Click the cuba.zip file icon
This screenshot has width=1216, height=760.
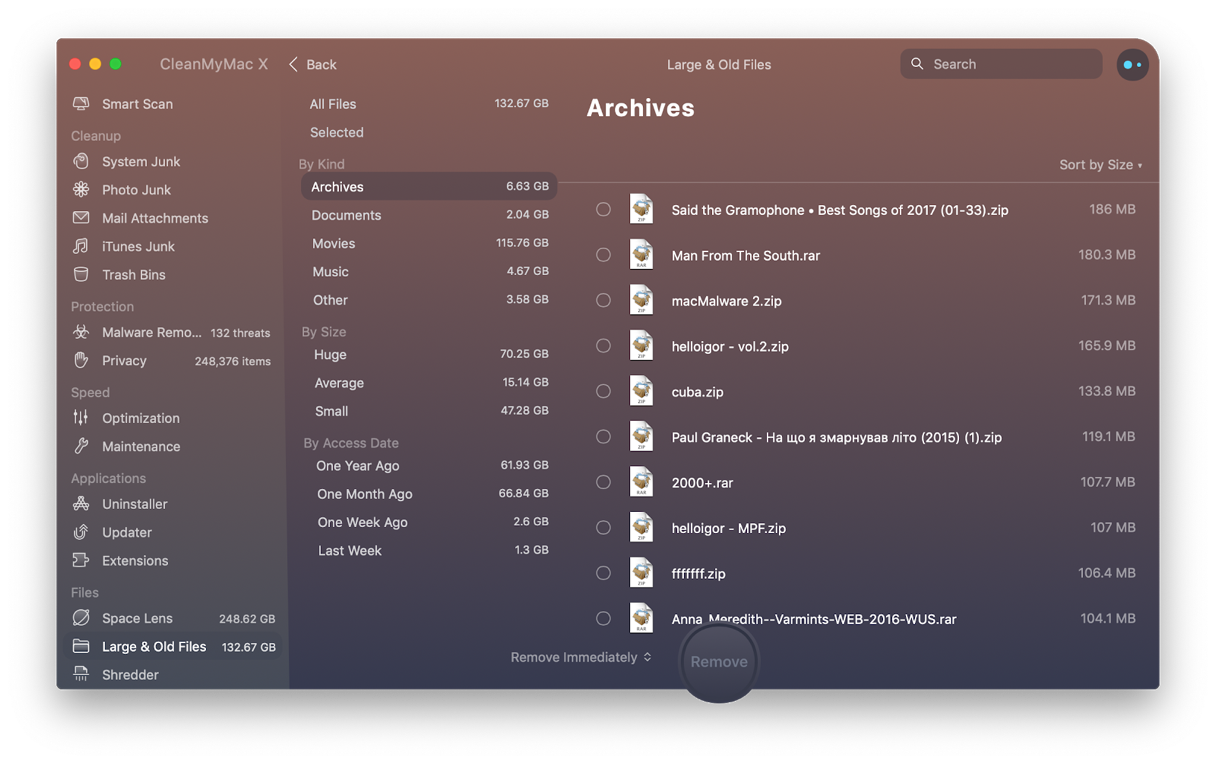tap(641, 391)
